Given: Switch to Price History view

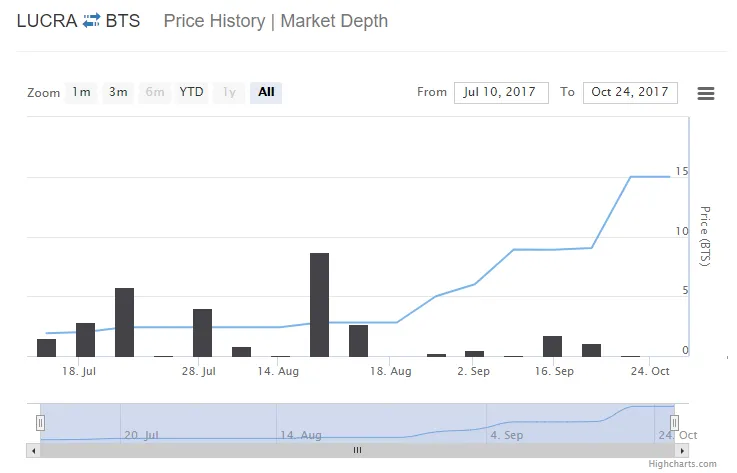Looking at the screenshot, I should tap(214, 21).
